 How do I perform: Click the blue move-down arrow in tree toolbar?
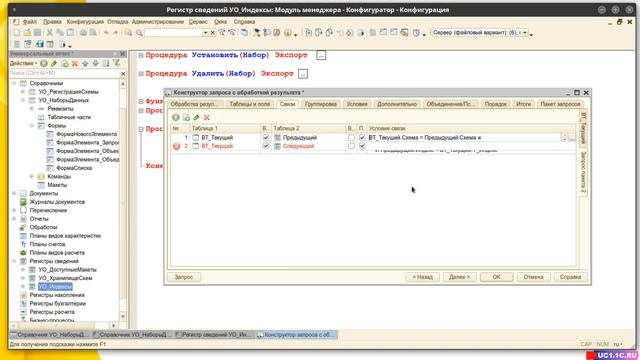[x=96, y=63]
